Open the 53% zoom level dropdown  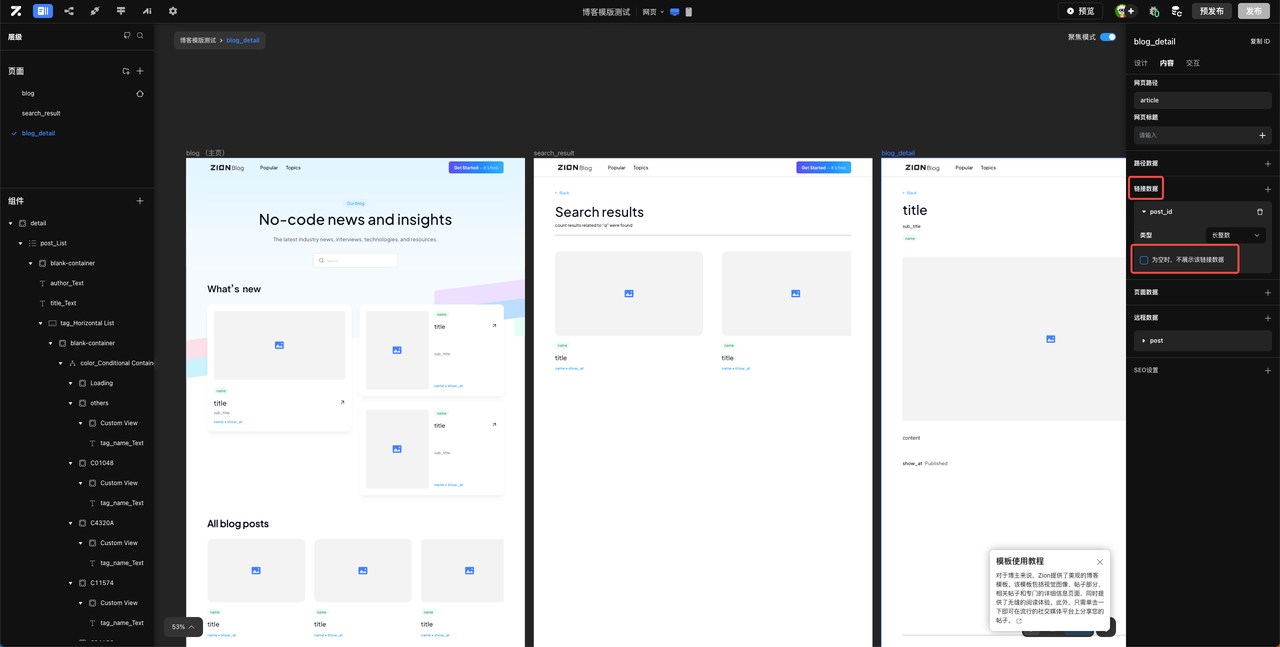click(x=183, y=627)
